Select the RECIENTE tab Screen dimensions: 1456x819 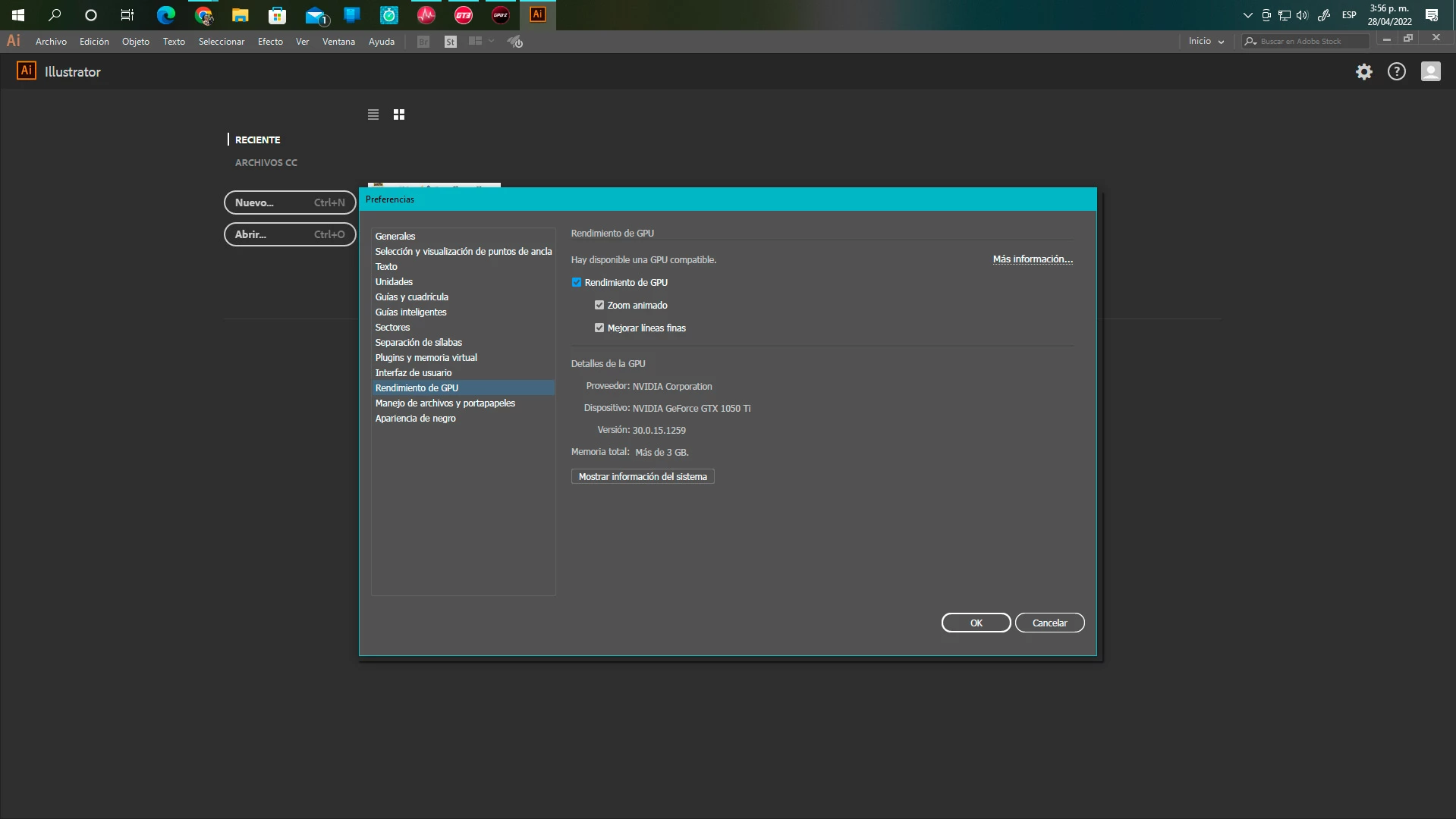pos(257,140)
